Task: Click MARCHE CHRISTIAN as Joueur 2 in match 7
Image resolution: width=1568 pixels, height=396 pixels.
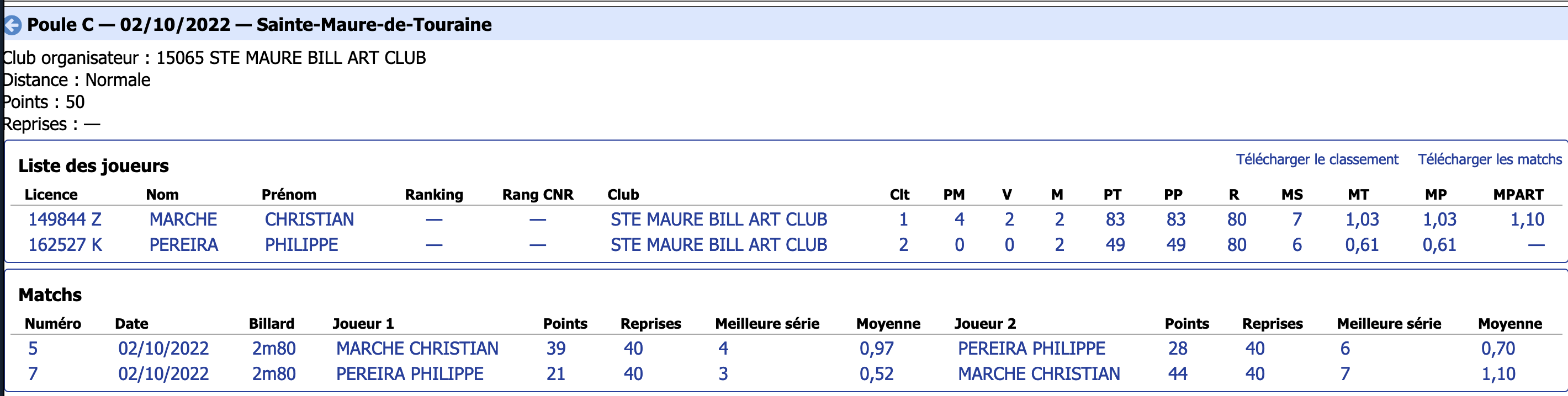Action: click(x=1039, y=373)
